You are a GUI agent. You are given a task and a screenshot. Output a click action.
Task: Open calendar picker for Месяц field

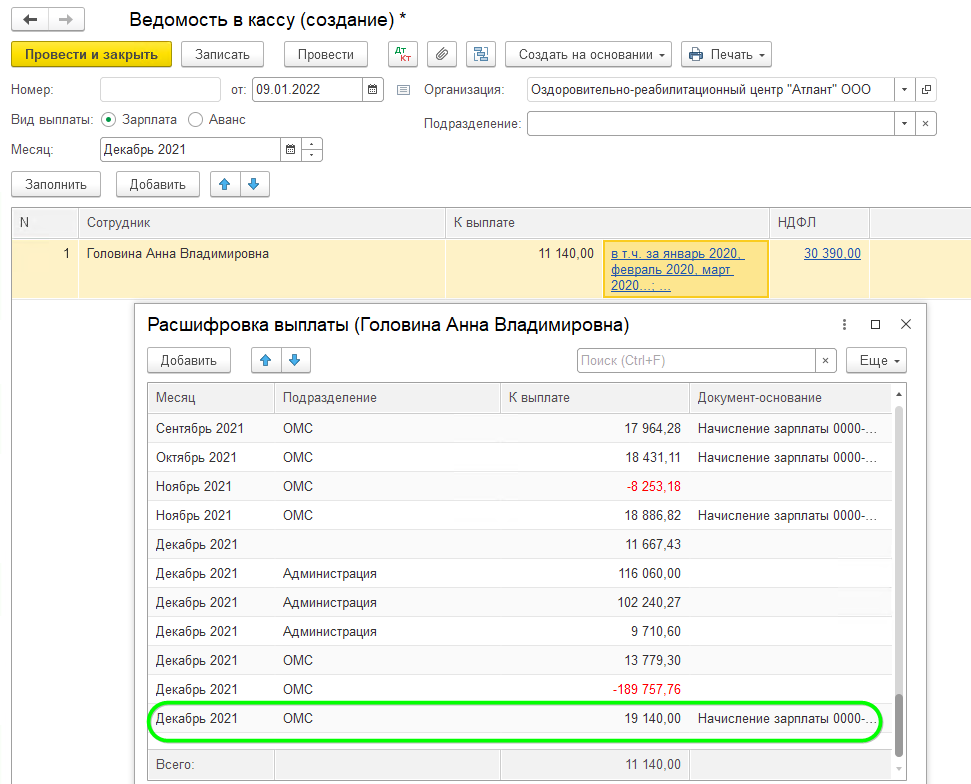[x=290, y=148]
